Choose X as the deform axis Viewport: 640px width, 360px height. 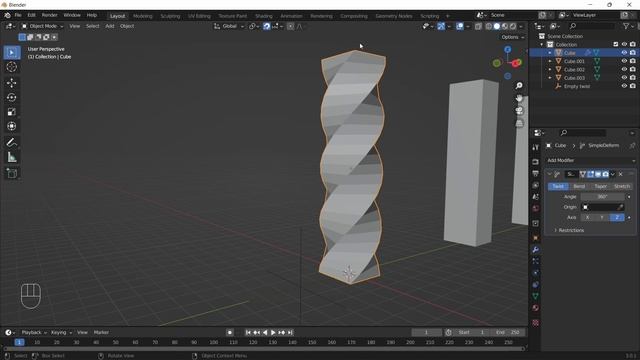pyautogui.click(x=587, y=218)
